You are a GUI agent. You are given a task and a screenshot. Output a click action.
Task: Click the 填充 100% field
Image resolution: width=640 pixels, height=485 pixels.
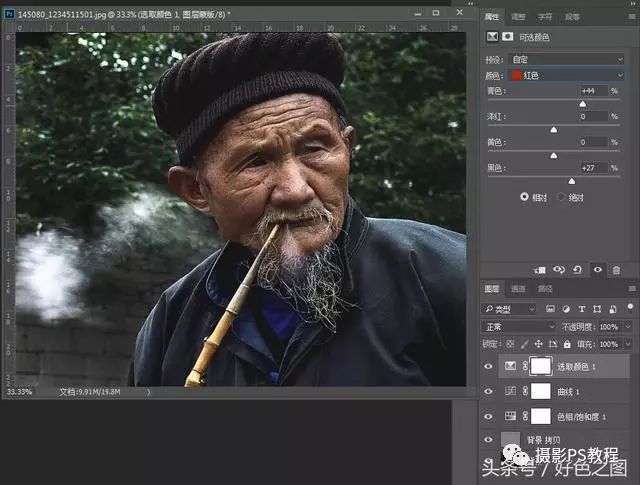[609, 344]
